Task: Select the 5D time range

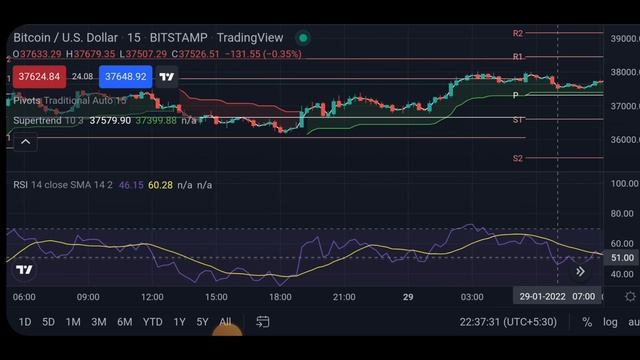Action: click(x=49, y=322)
